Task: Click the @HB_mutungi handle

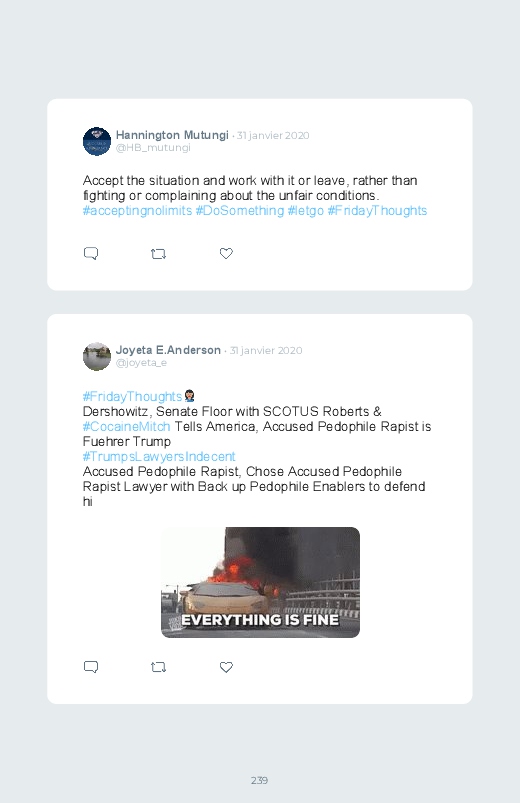Action: point(153,147)
